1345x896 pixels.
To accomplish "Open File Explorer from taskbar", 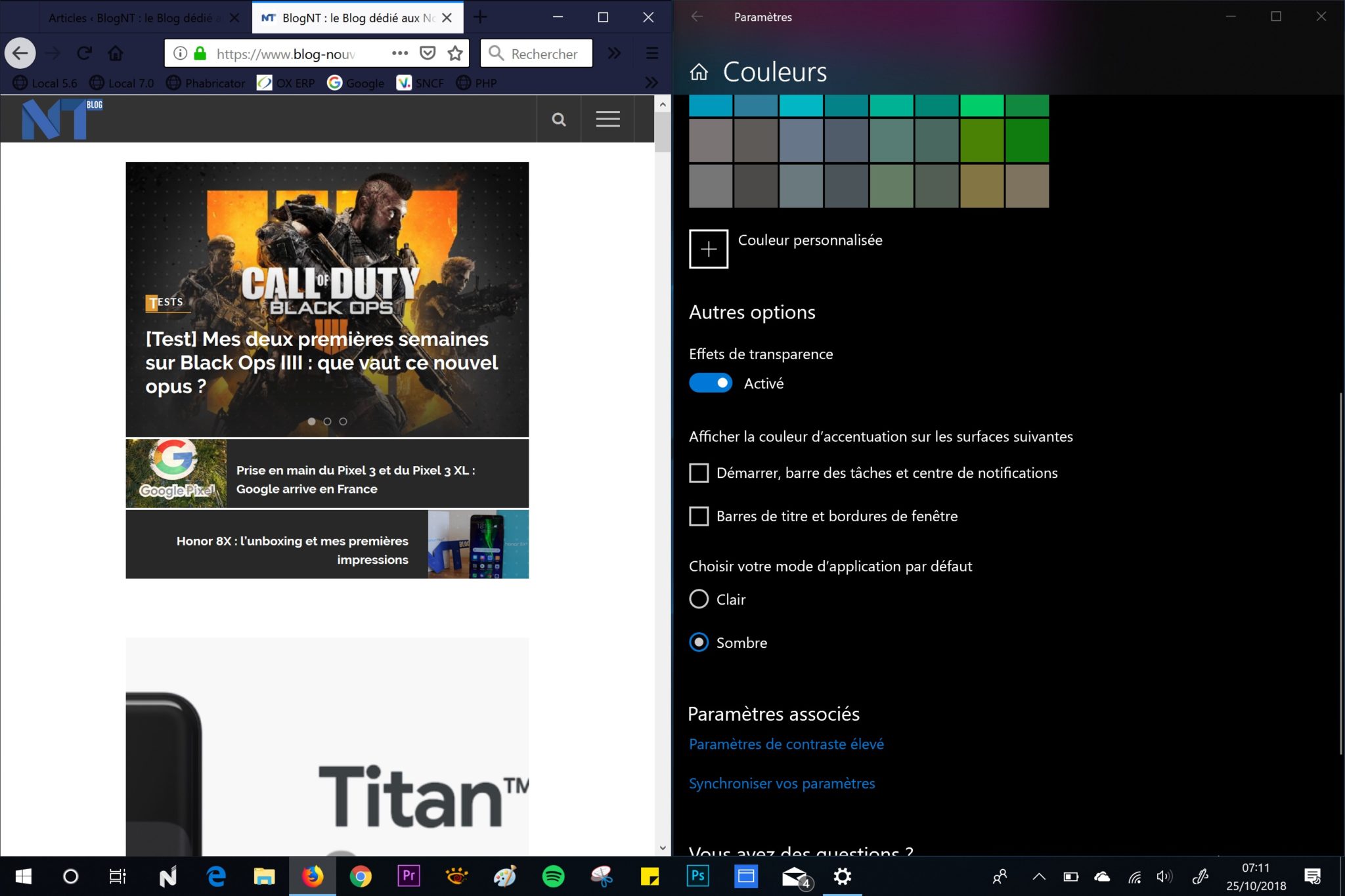I will click(x=264, y=876).
